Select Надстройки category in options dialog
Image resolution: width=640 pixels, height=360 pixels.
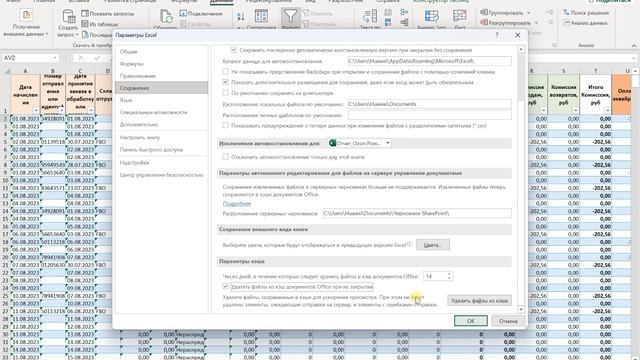(x=161, y=163)
